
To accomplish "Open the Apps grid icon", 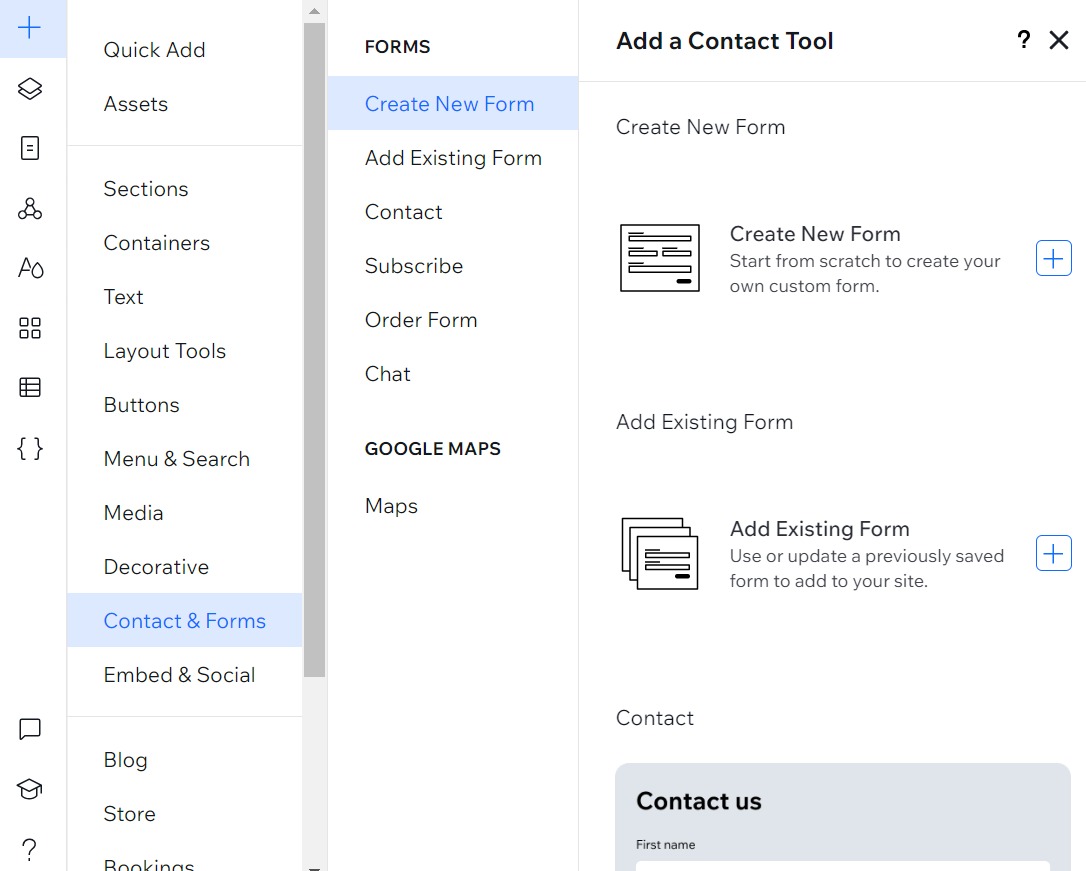I will (x=30, y=328).
